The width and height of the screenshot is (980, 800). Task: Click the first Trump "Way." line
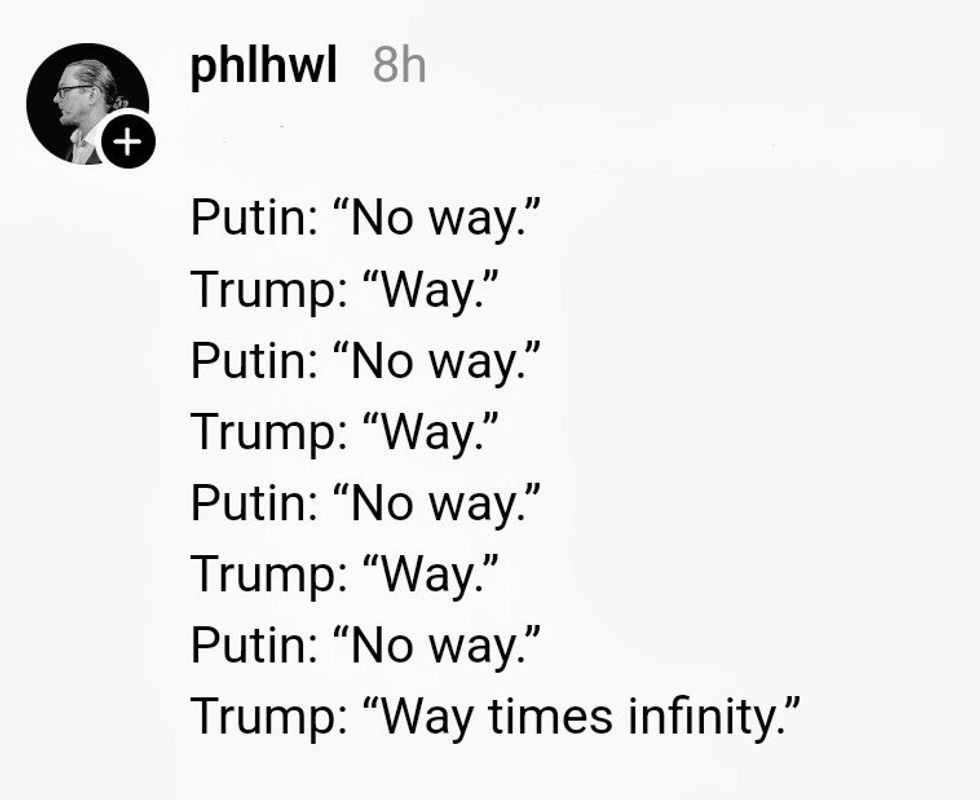[344, 289]
